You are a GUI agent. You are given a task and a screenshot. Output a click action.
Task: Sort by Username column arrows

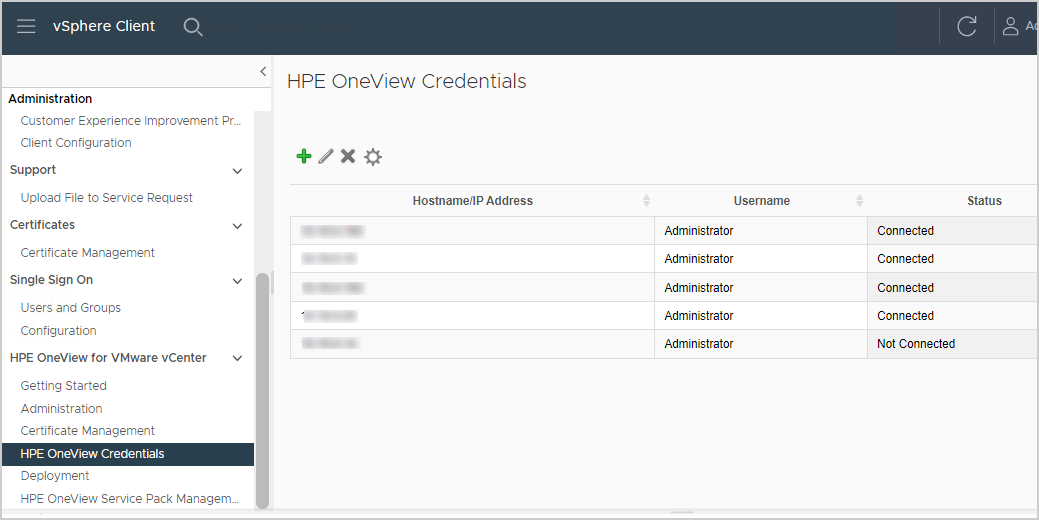click(x=859, y=201)
